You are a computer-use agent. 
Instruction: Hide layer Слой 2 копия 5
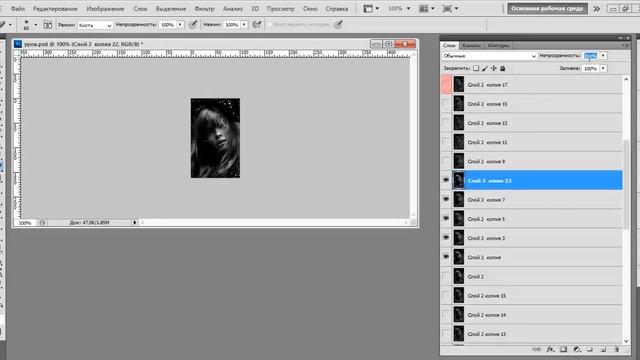coord(446,218)
